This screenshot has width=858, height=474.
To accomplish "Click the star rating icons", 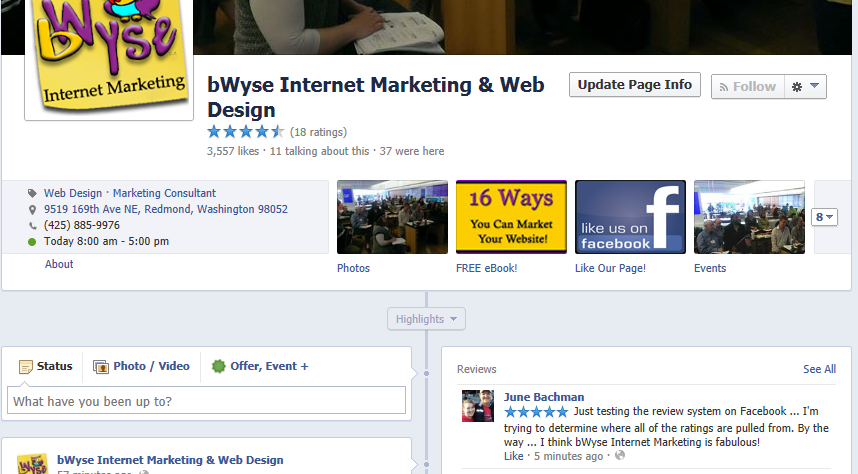I will (x=246, y=132).
